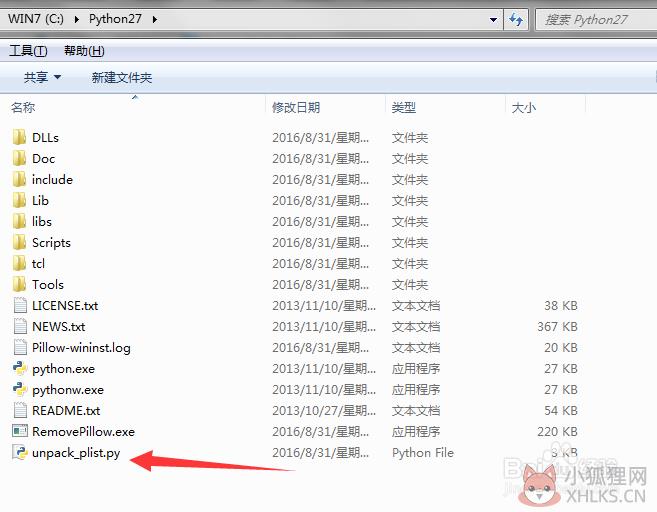Click the 54 KB size of README.txt
The height and width of the screenshot is (512, 657).
pos(561,411)
